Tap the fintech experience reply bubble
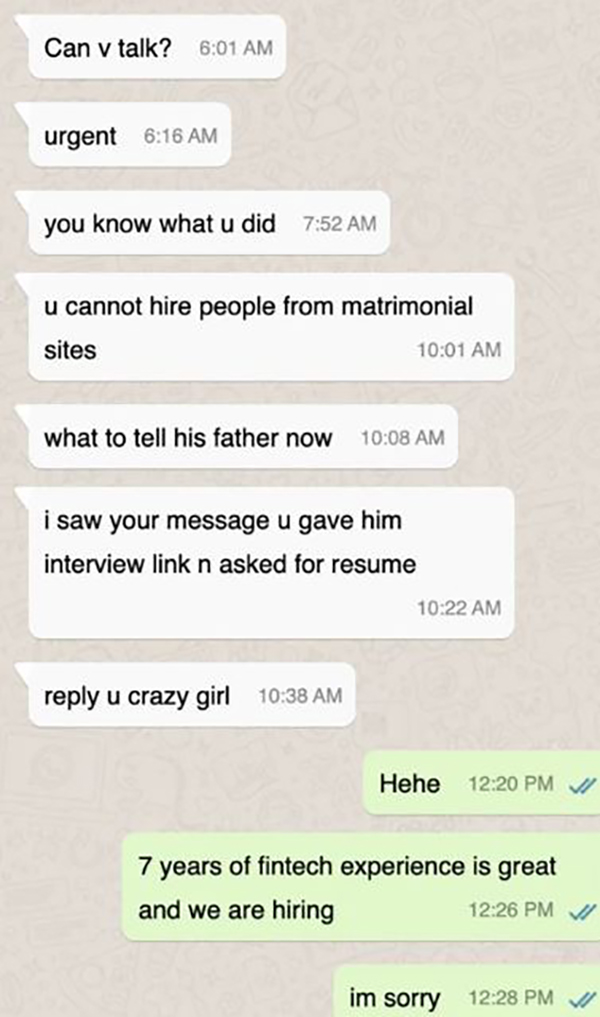The image size is (600, 1017). click(x=361, y=887)
